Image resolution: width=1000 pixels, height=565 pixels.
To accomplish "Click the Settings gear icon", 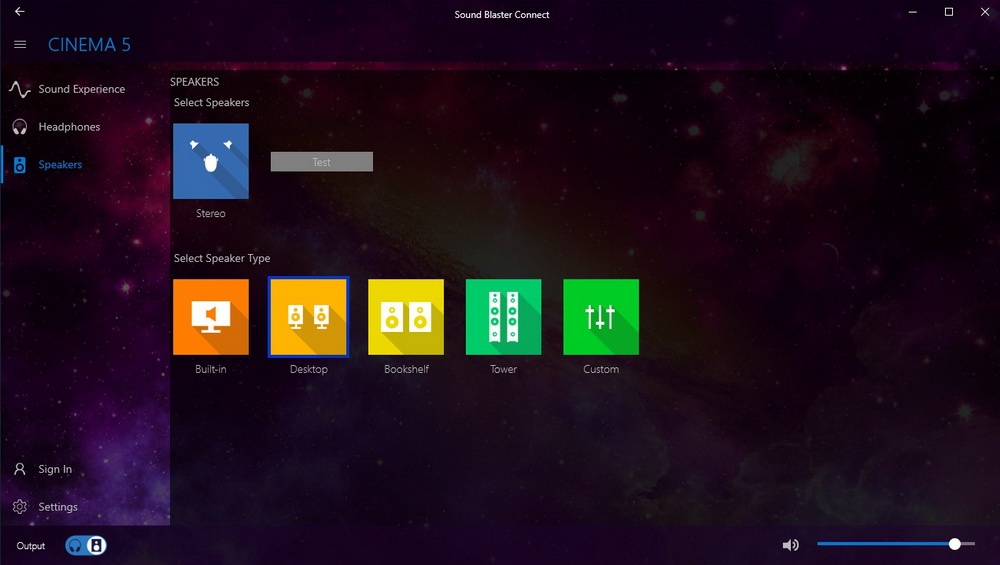I will [20, 507].
